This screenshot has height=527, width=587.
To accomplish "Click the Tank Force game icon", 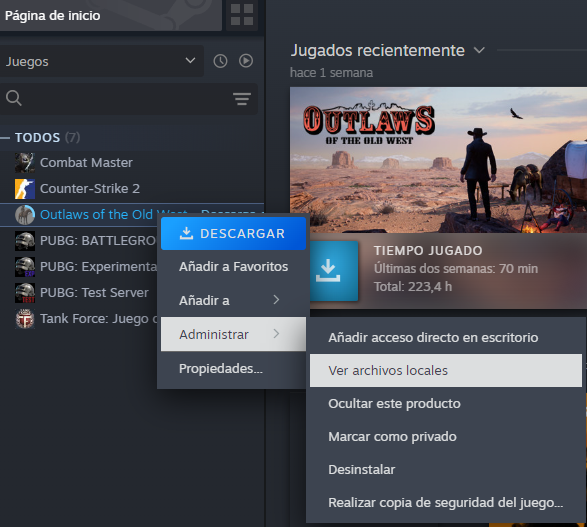I will tap(25, 319).
